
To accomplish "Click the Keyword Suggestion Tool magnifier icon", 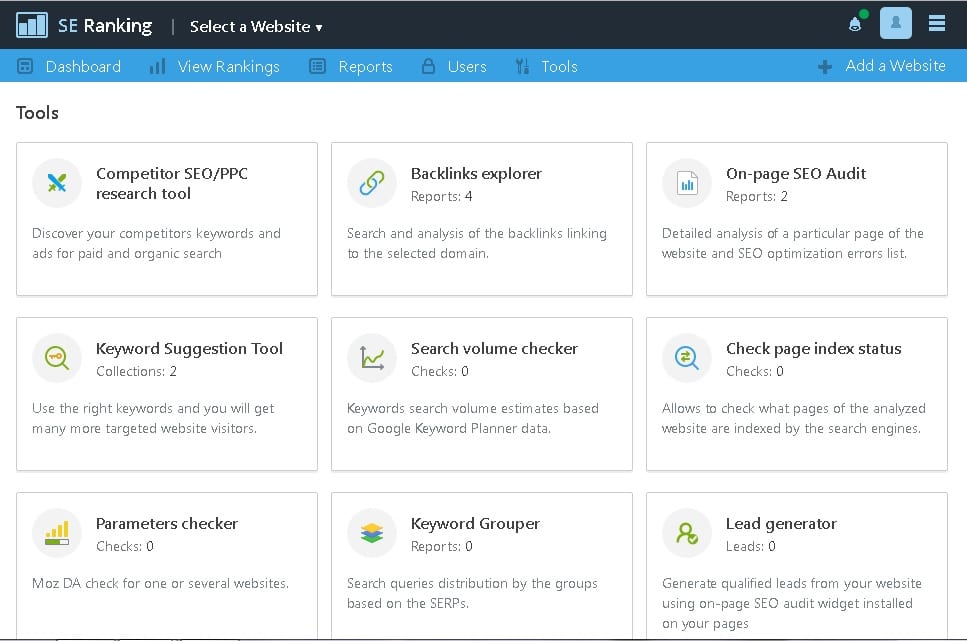I will 57,358.
